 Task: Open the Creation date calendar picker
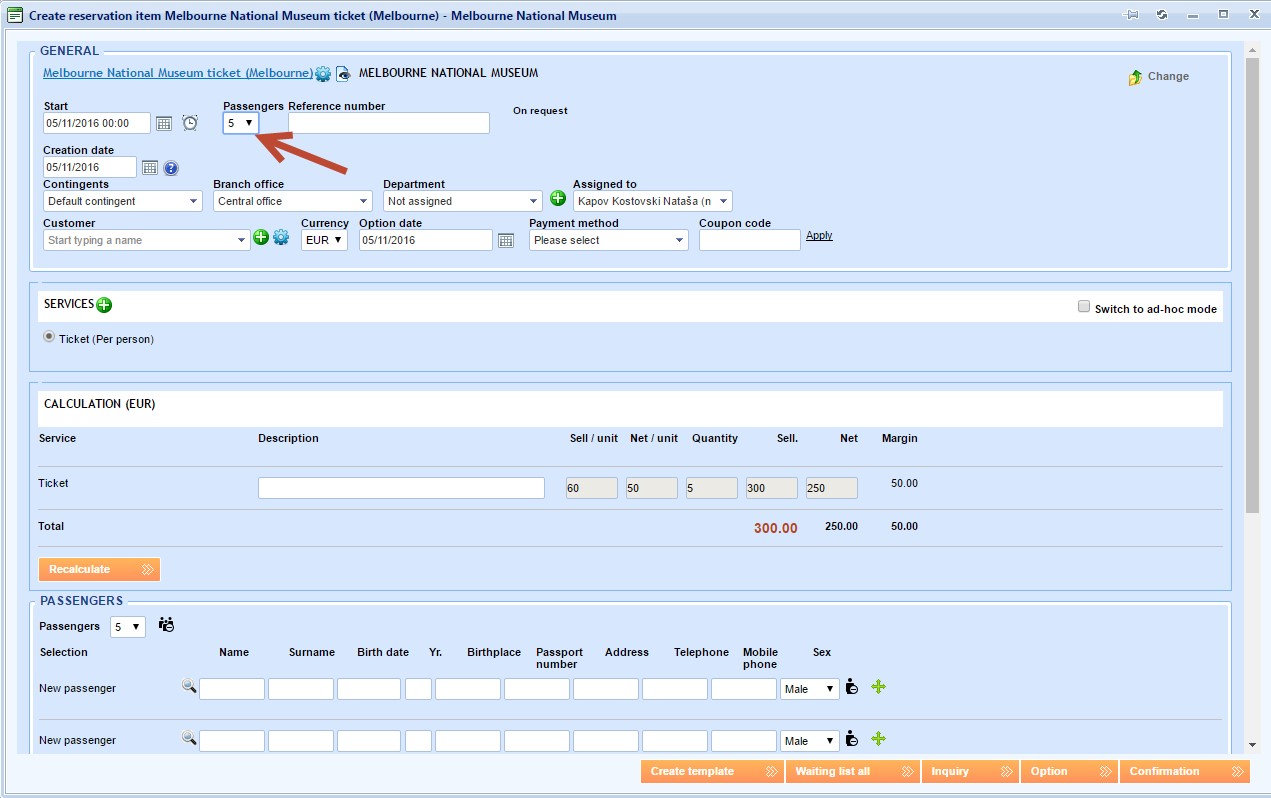(x=150, y=168)
